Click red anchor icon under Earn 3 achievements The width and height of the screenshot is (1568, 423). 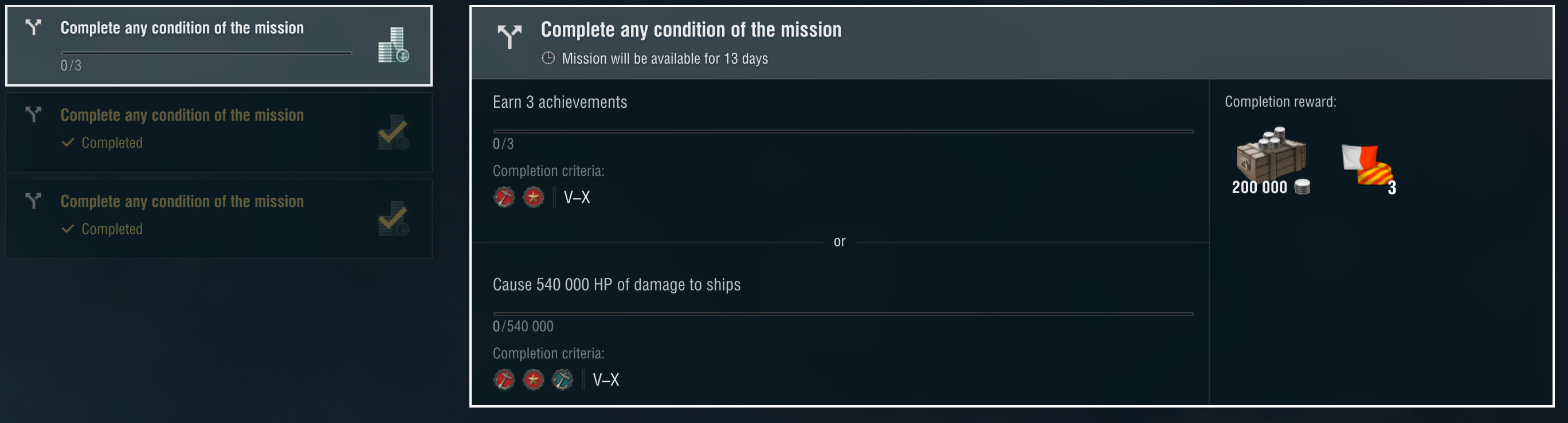pos(504,197)
